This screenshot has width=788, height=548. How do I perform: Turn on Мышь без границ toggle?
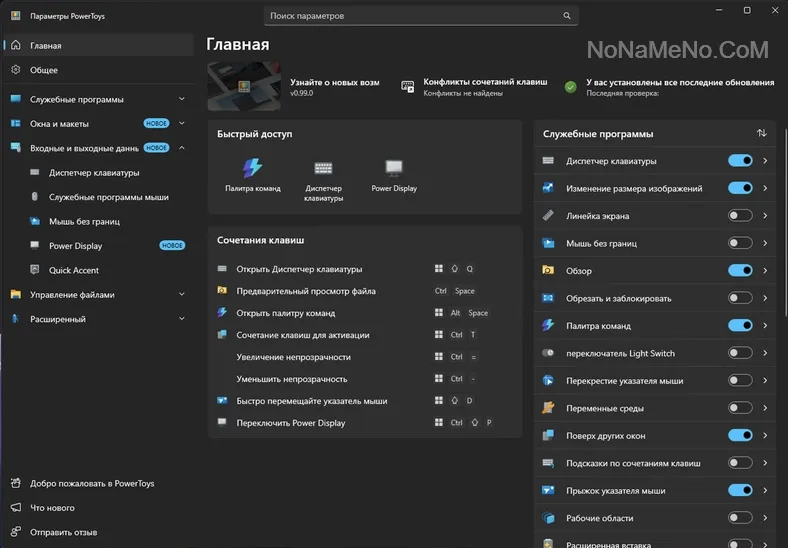[x=740, y=243]
